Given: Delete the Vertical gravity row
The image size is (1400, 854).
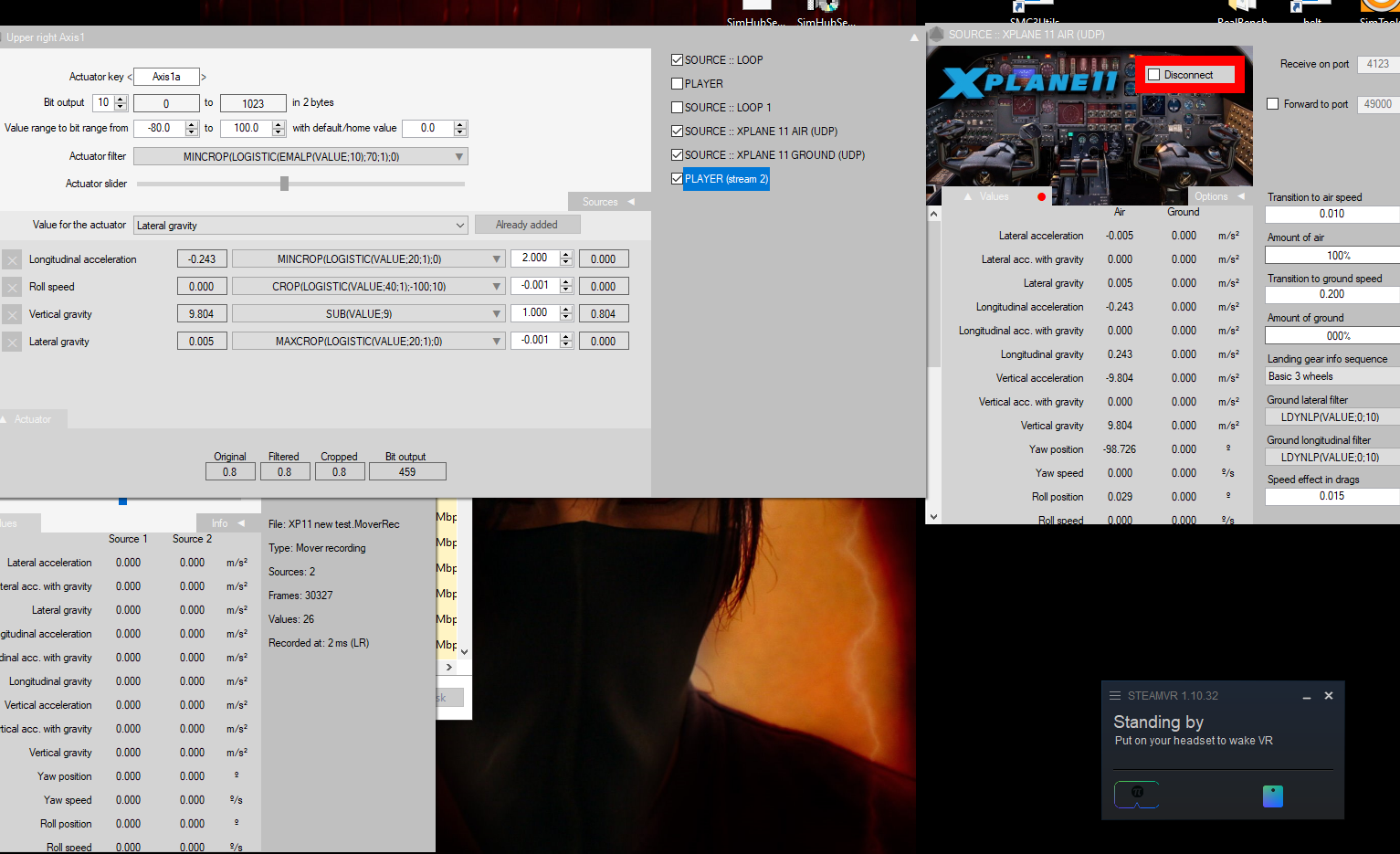Looking at the screenshot, I should point(12,314).
